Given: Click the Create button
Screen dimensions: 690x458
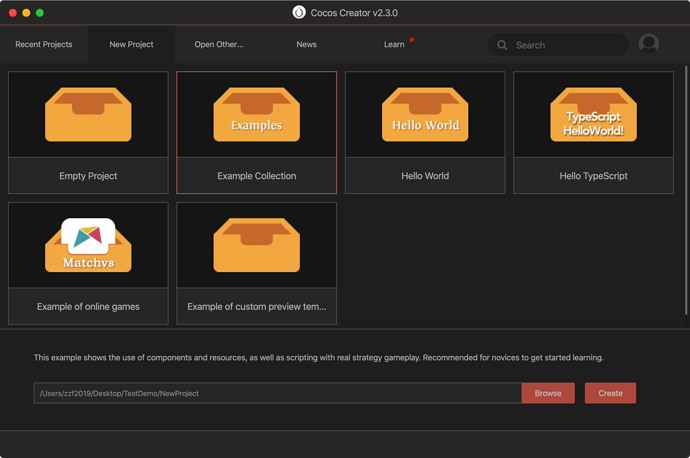Looking at the screenshot, I should 610,393.
